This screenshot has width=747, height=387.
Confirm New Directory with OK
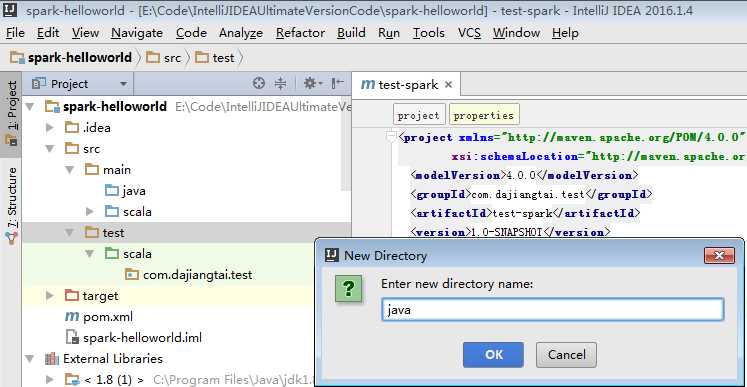click(x=493, y=355)
